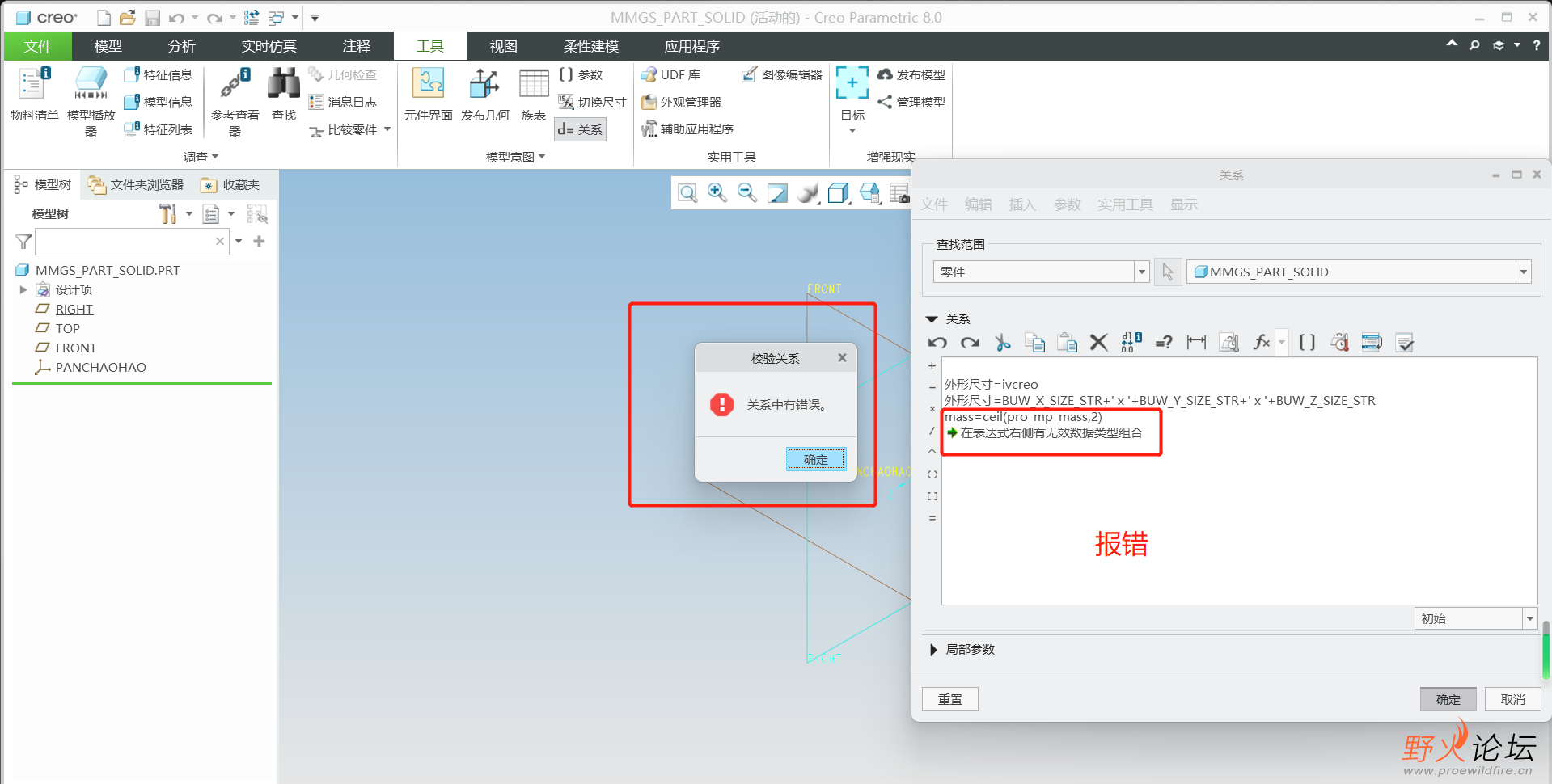Open the 族表 family table
The height and width of the screenshot is (784, 1552).
click(x=534, y=95)
